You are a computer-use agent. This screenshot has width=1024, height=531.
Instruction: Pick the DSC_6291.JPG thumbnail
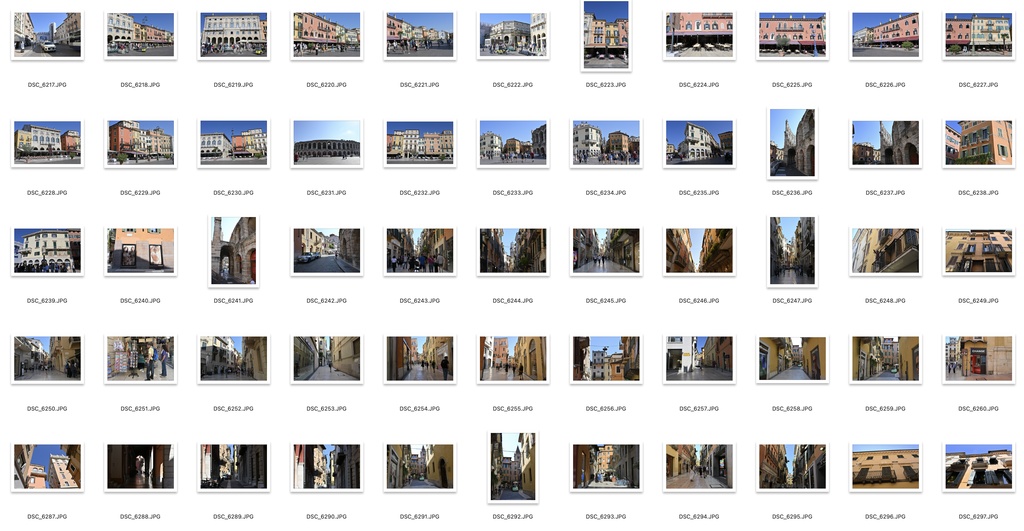point(420,467)
